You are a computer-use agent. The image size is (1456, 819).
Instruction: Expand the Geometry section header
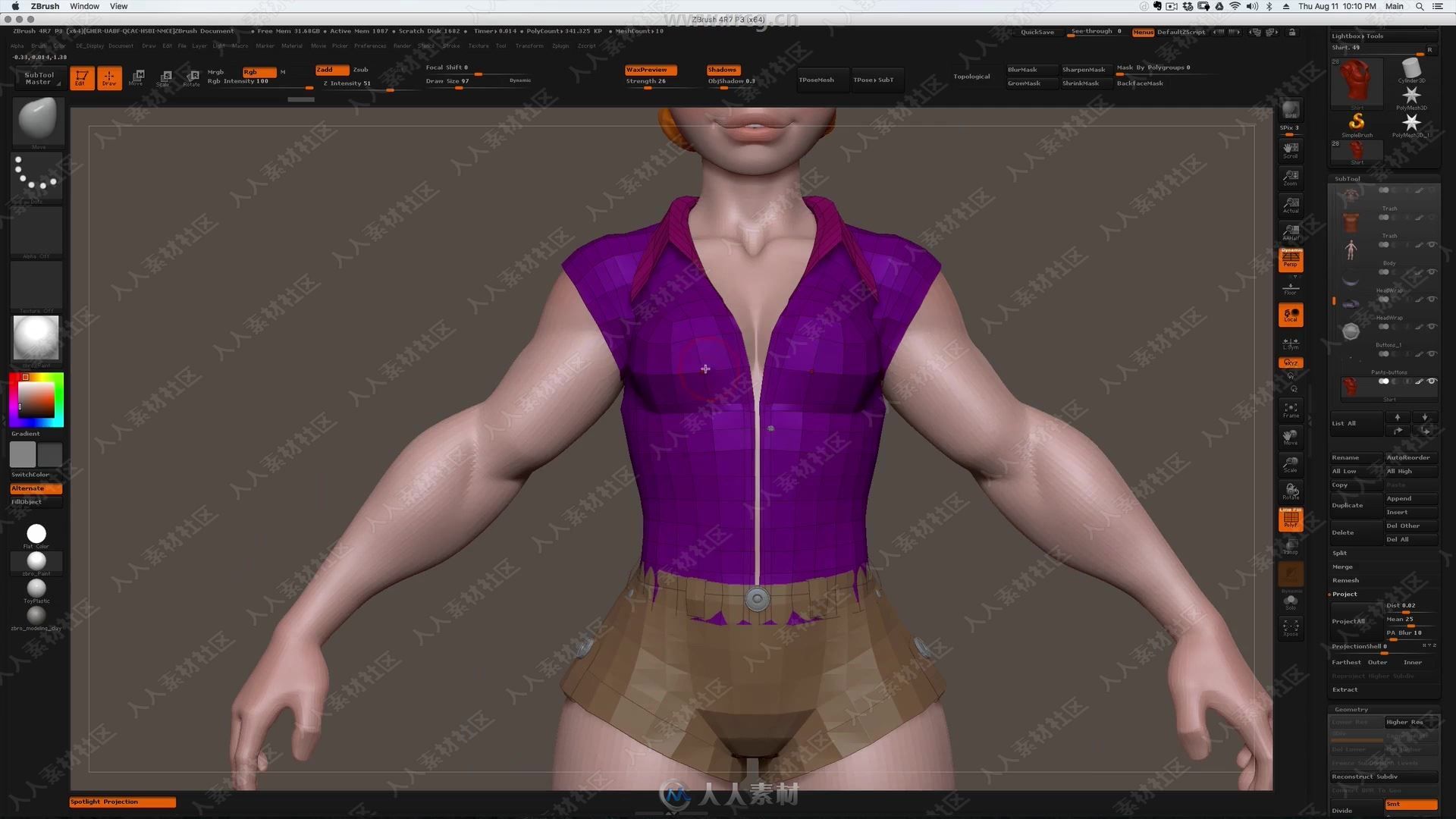1351,710
